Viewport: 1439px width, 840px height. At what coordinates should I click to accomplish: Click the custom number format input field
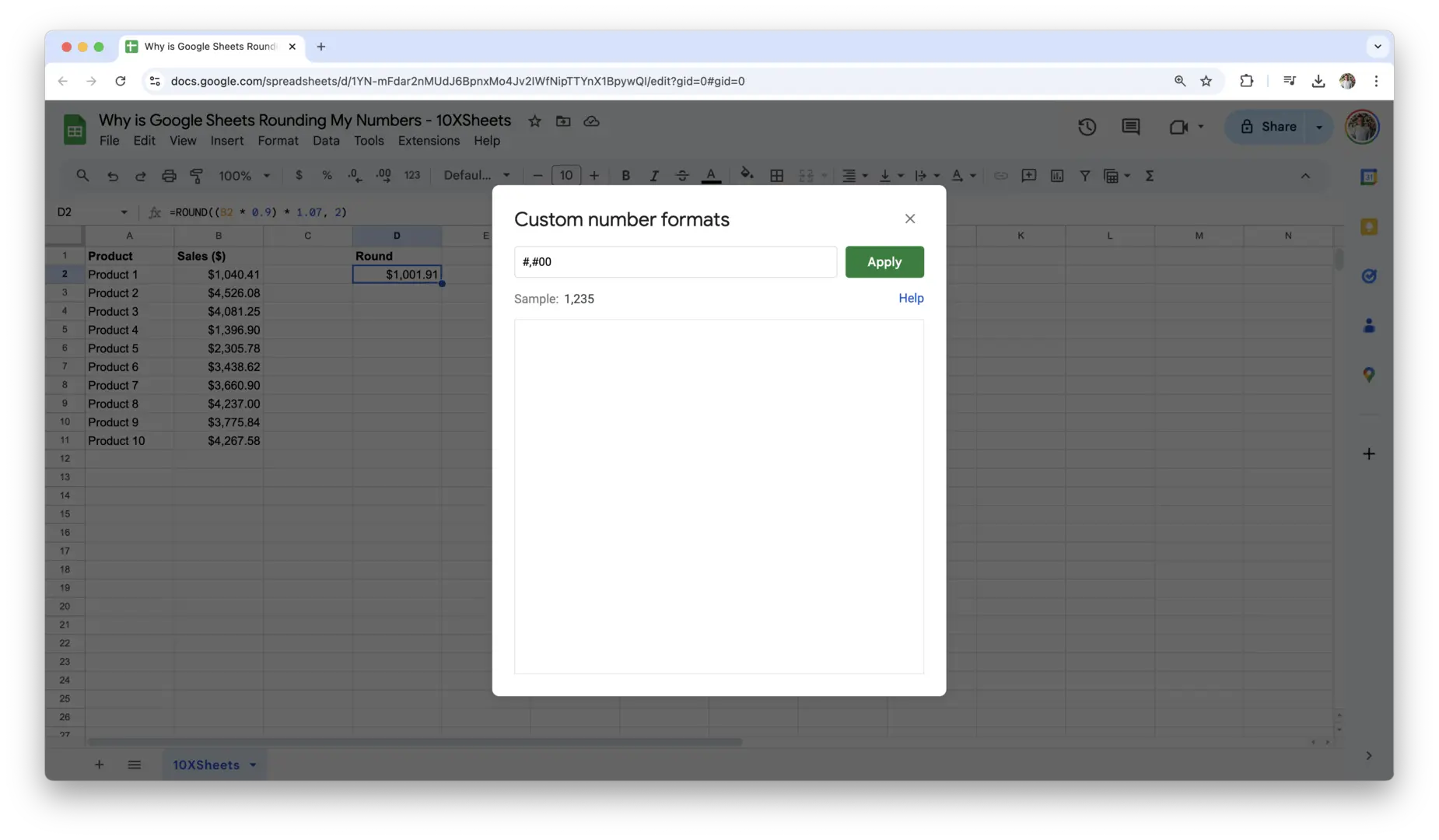(x=675, y=262)
